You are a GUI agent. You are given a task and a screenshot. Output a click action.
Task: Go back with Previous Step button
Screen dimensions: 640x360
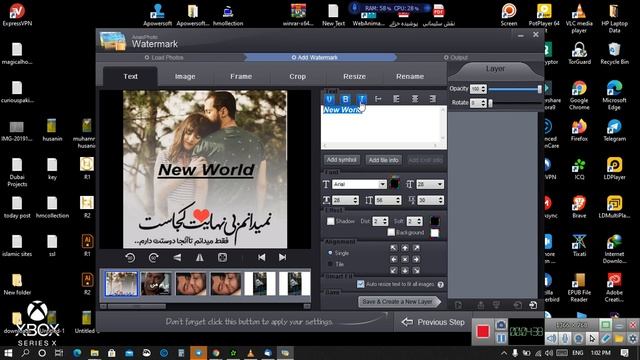coord(433,322)
